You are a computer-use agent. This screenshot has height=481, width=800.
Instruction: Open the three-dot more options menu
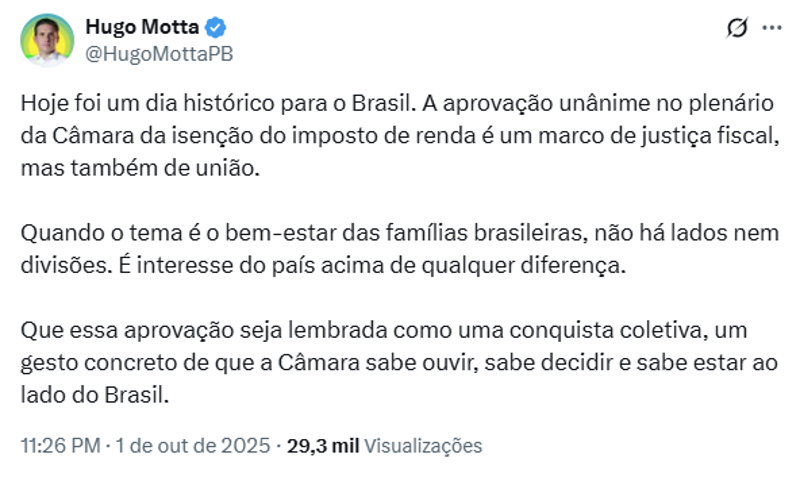(x=771, y=29)
